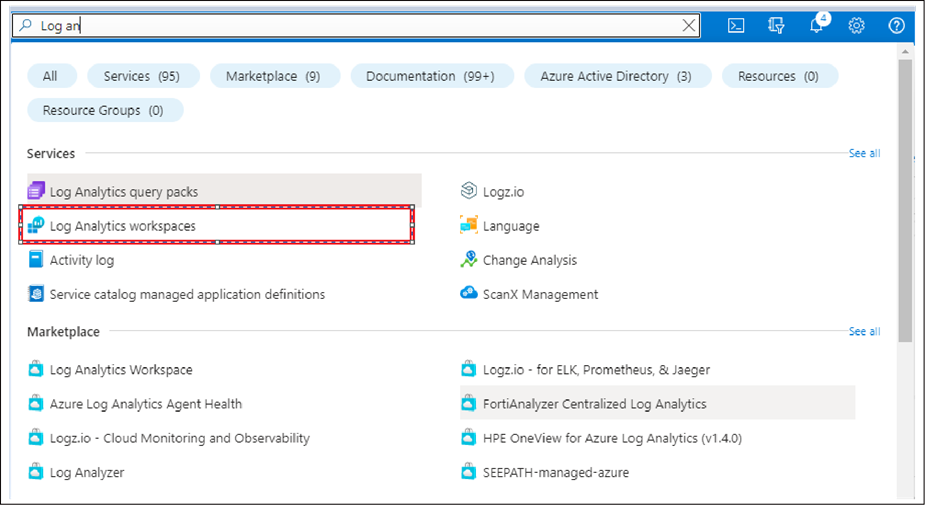Viewport: 925px width, 505px height.
Task: Open Logz.io - for ELK, Prometheus, & Jaeger
Action: coord(596,370)
